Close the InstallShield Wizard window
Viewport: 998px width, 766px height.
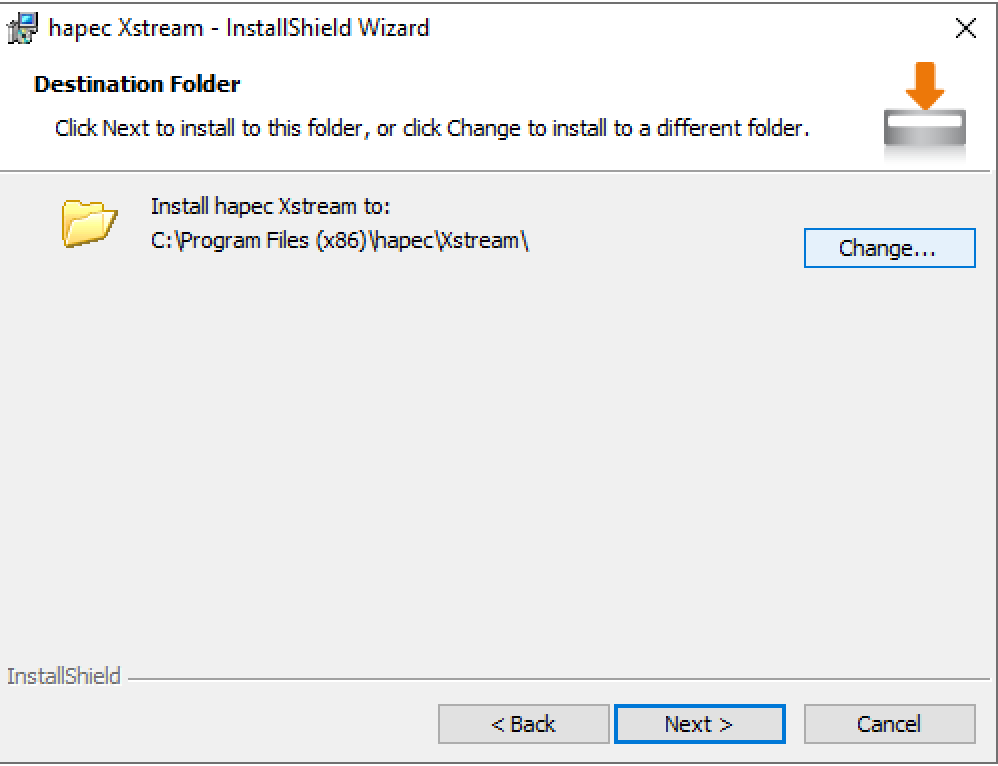965,29
